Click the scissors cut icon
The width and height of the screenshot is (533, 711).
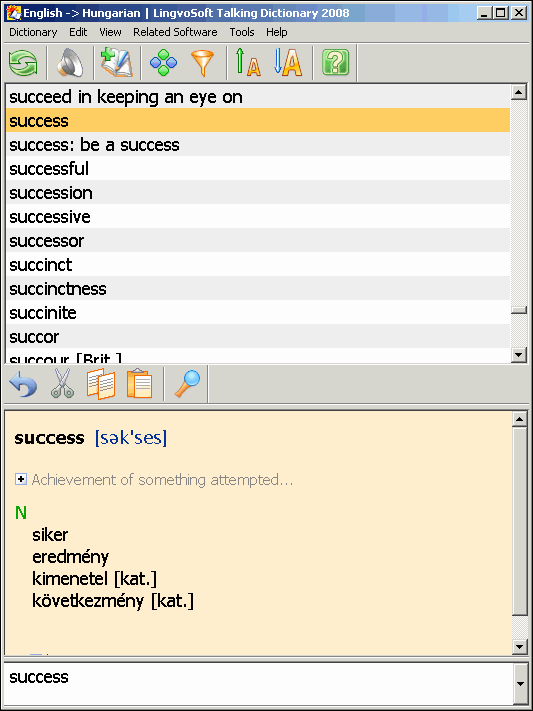[x=62, y=384]
